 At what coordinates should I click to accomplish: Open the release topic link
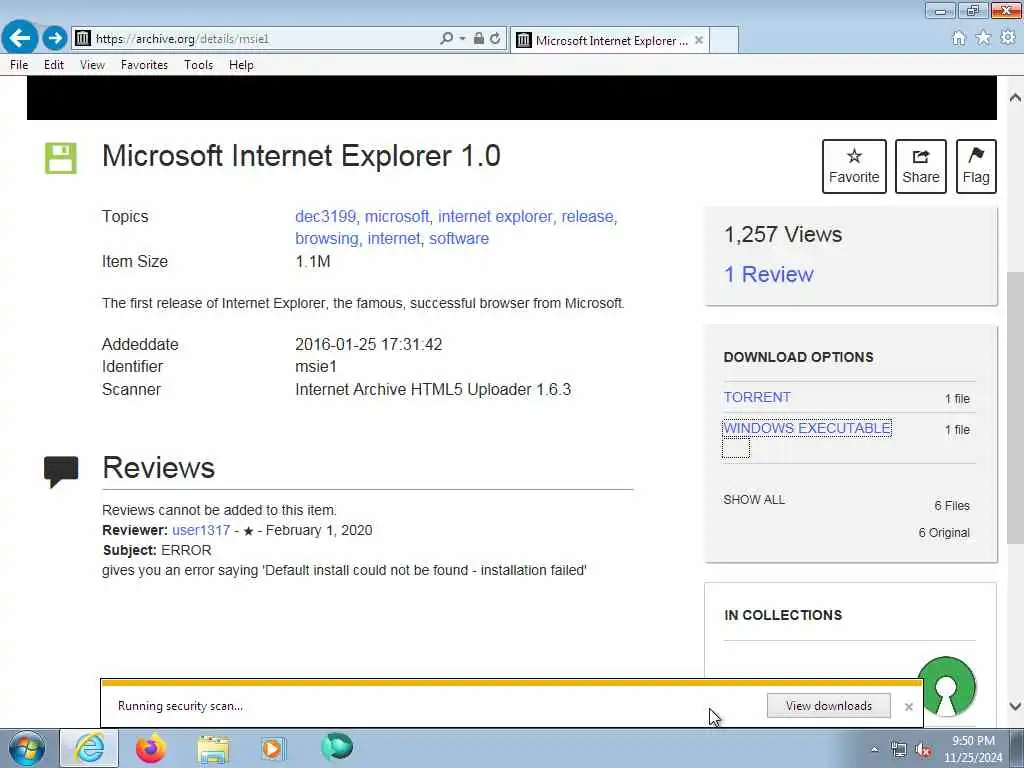587,216
